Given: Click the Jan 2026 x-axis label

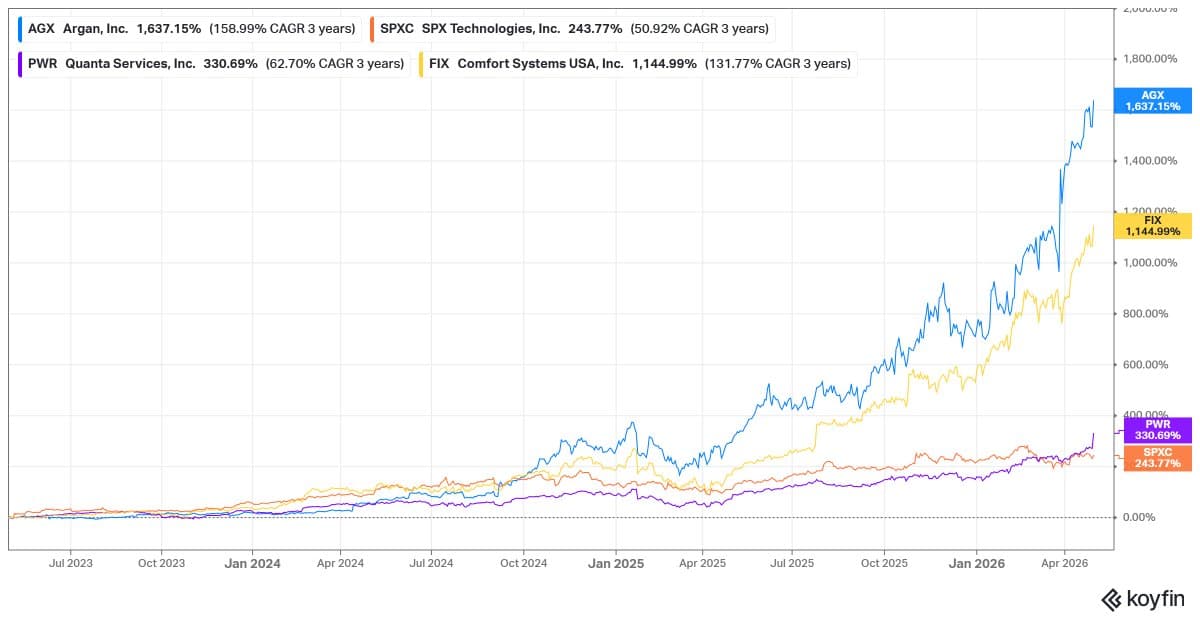Looking at the screenshot, I should (x=977, y=563).
